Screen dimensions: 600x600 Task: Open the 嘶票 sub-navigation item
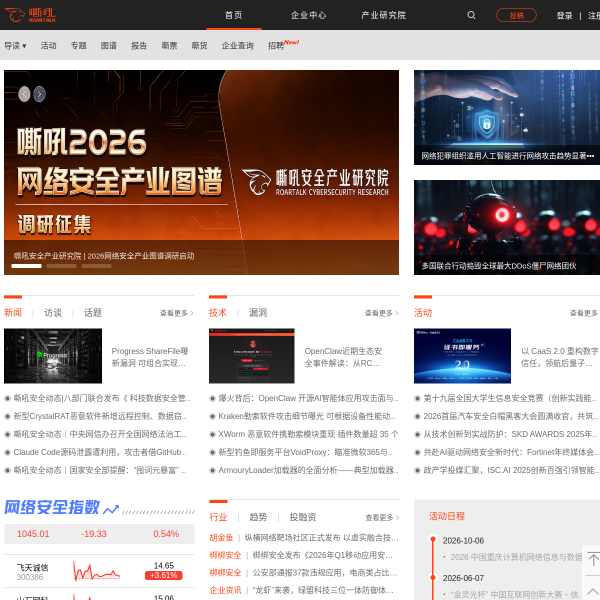point(169,46)
